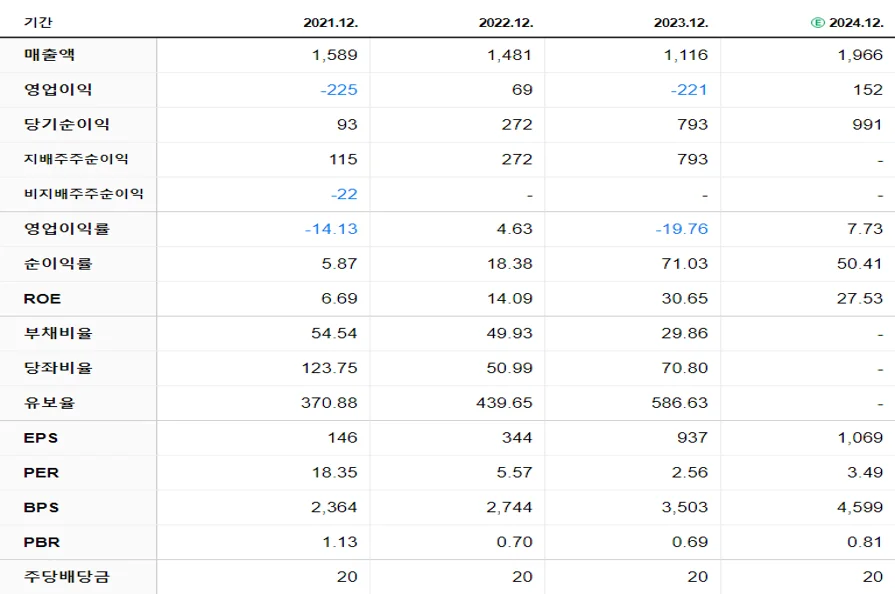The image size is (895, 594).
Task: Click the 유보율 value 370.88
Action: click(x=329, y=403)
